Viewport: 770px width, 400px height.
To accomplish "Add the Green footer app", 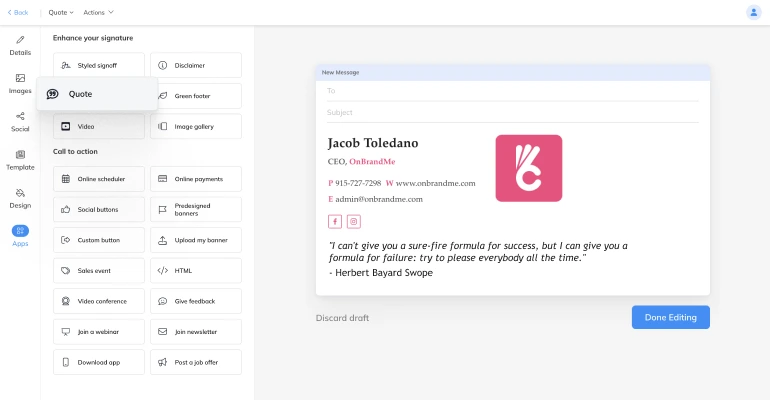I will coord(200,96).
